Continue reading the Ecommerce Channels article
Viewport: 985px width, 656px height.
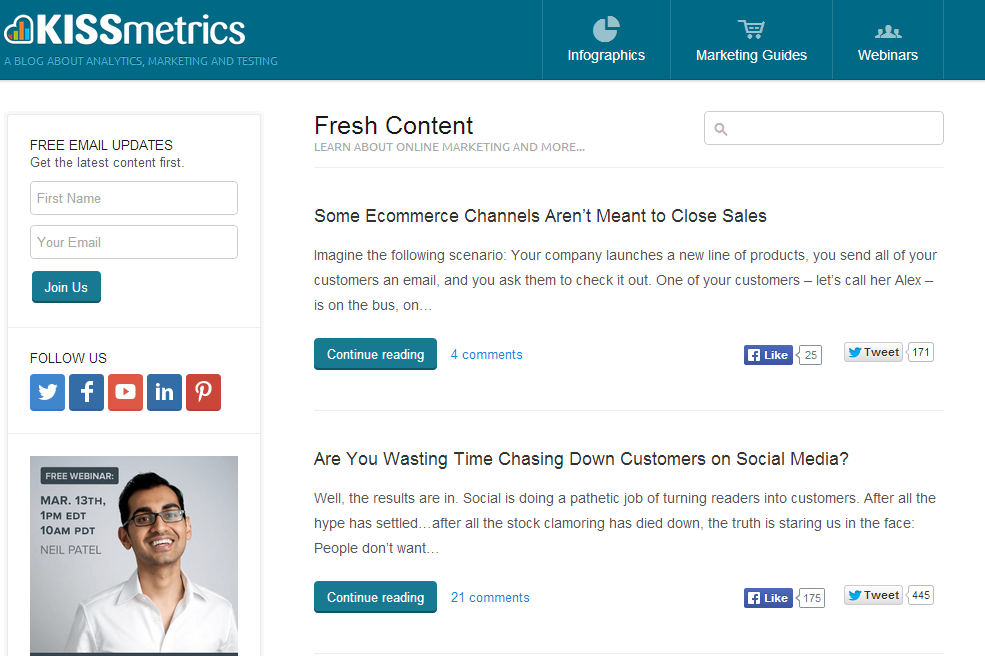pyautogui.click(x=375, y=354)
